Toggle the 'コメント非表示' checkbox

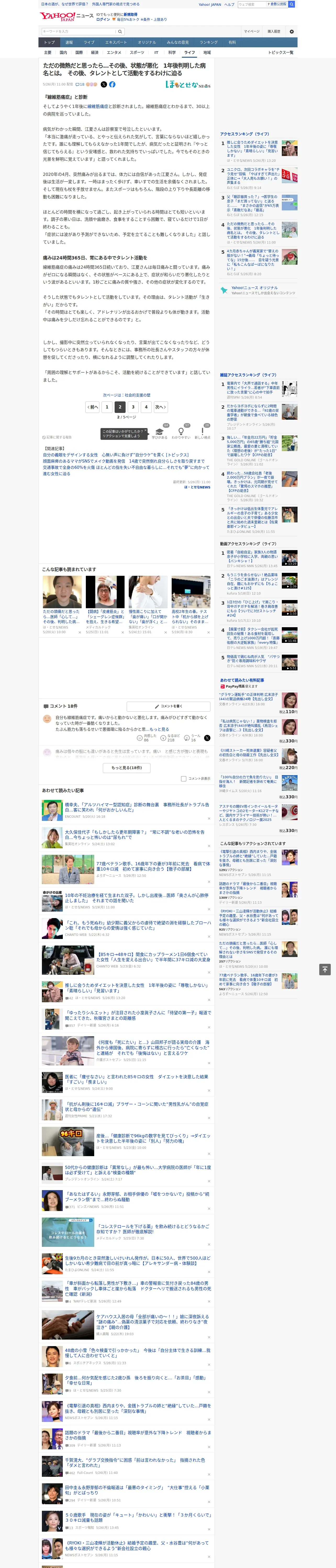[x=183, y=779]
